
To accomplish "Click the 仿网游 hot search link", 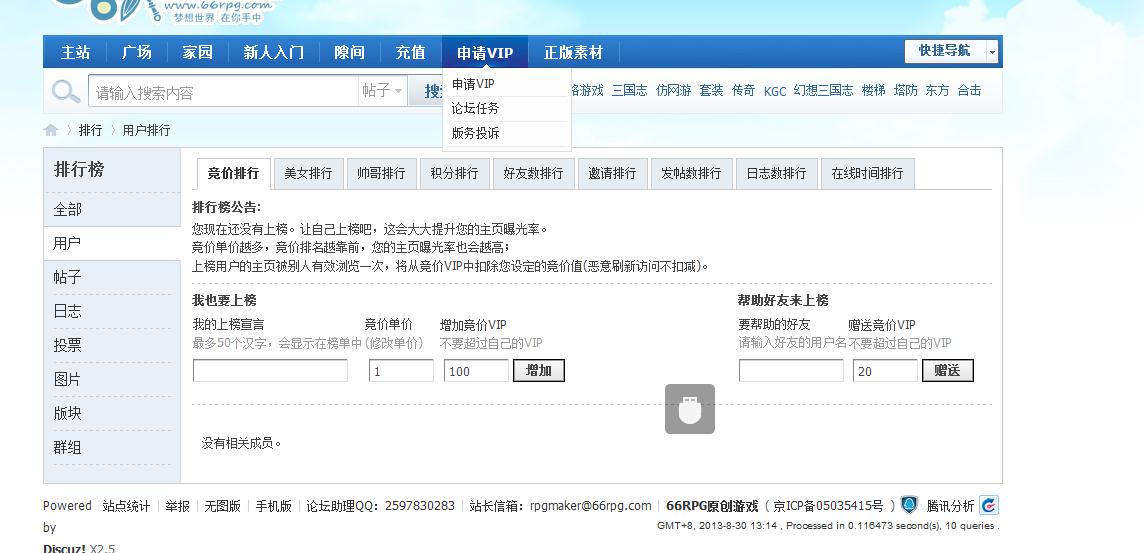I will pos(673,90).
